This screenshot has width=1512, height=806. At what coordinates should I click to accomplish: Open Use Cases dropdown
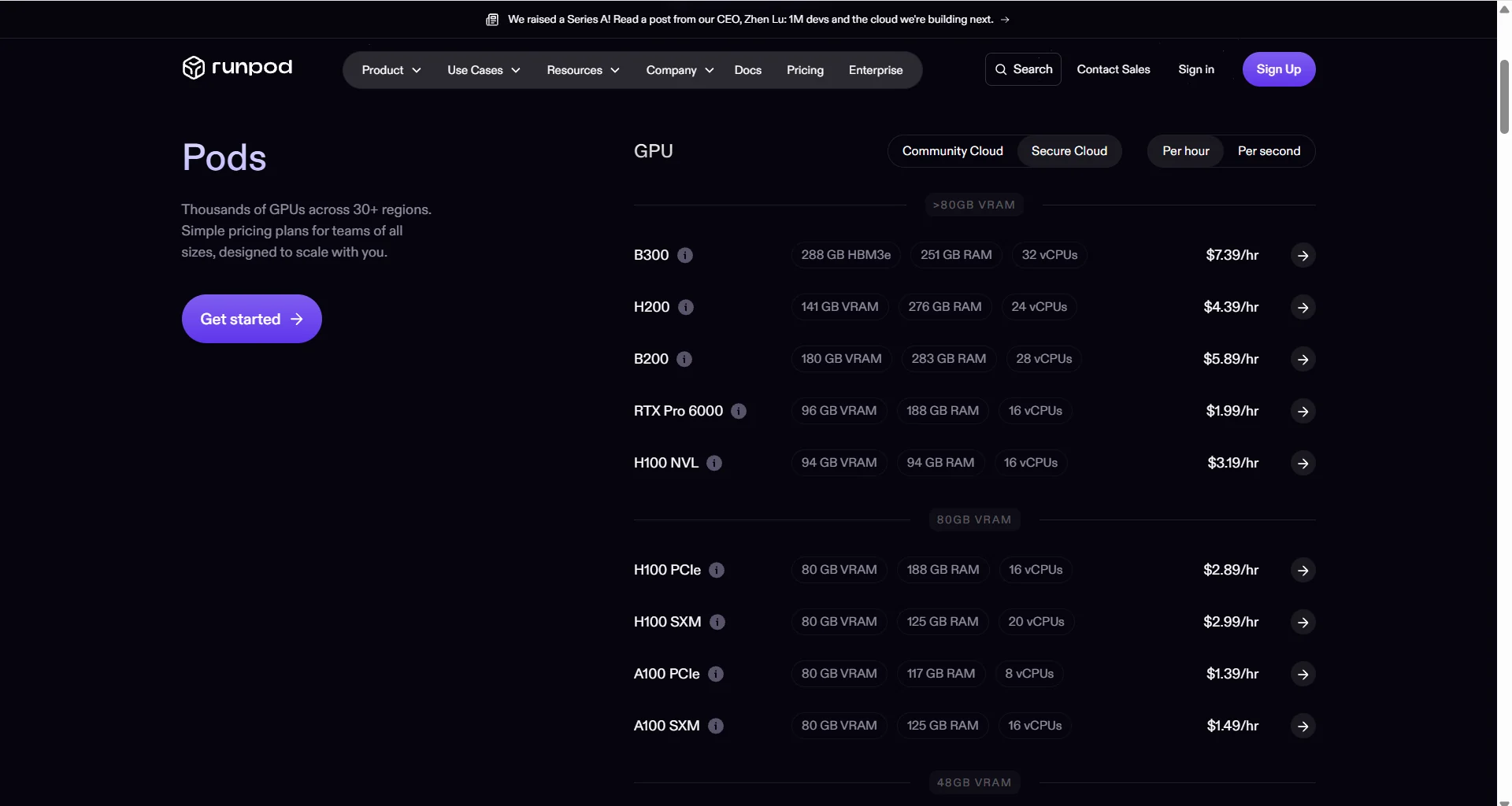coord(484,70)
